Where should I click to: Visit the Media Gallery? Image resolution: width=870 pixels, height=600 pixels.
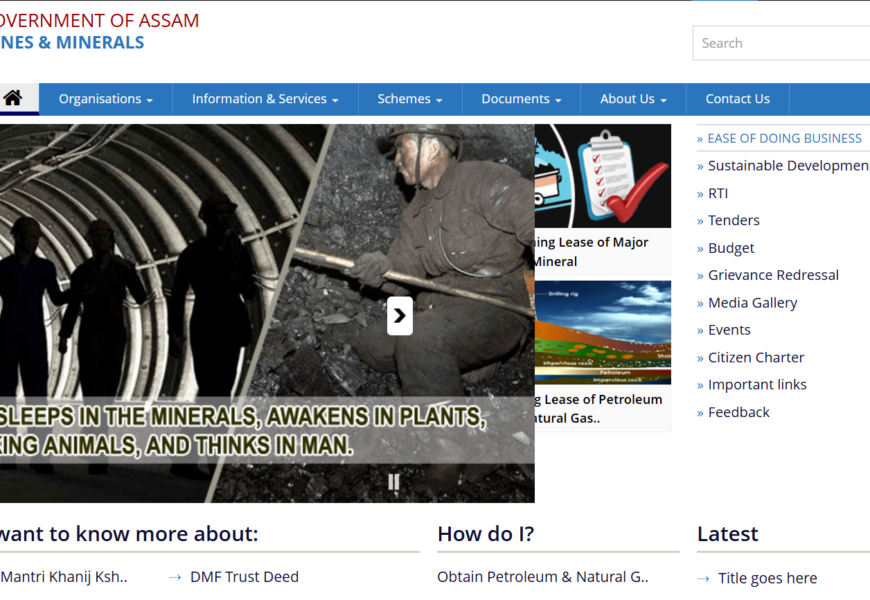click(x=752, y=302)
